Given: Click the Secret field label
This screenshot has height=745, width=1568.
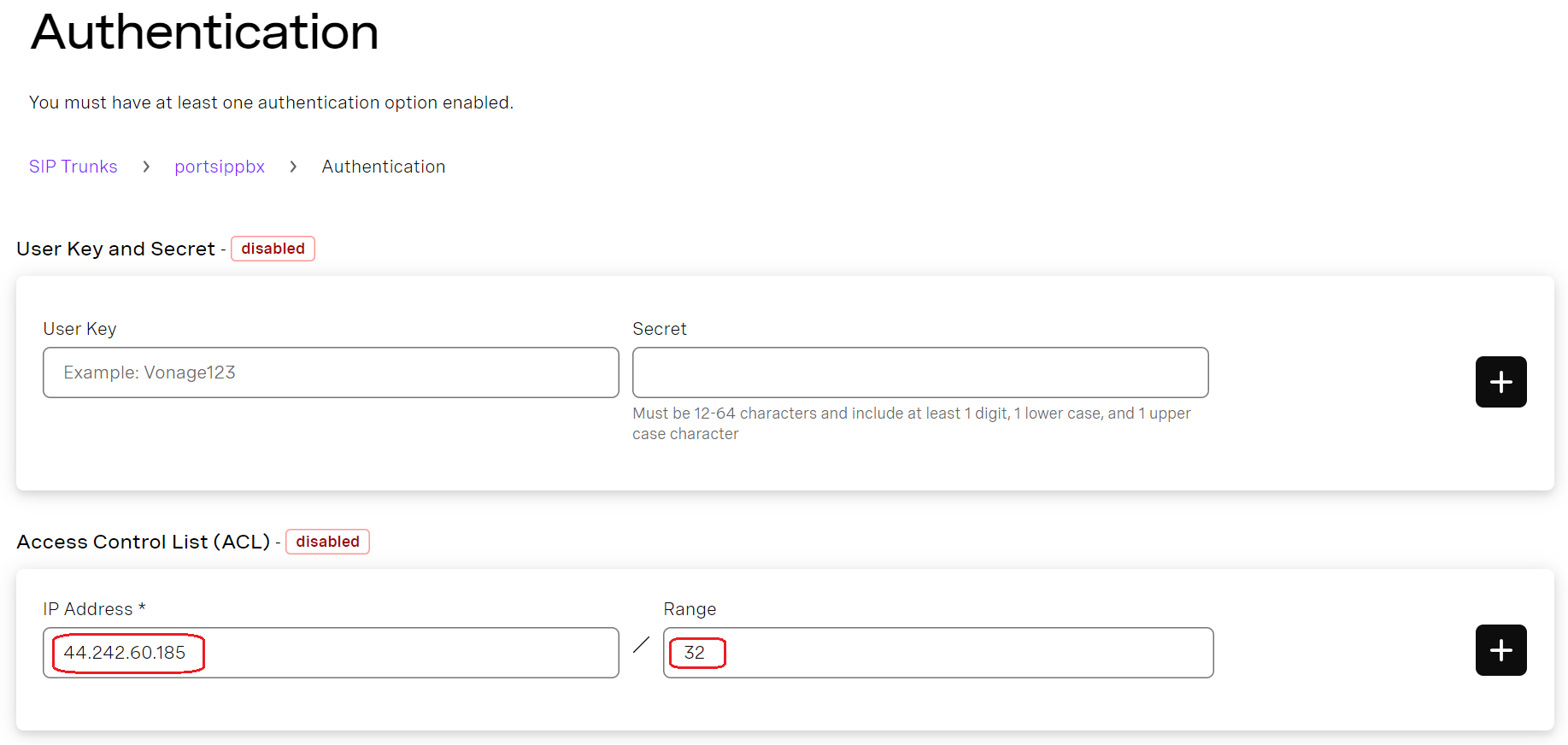Looking at the screenshot, I should pos(659,329).
